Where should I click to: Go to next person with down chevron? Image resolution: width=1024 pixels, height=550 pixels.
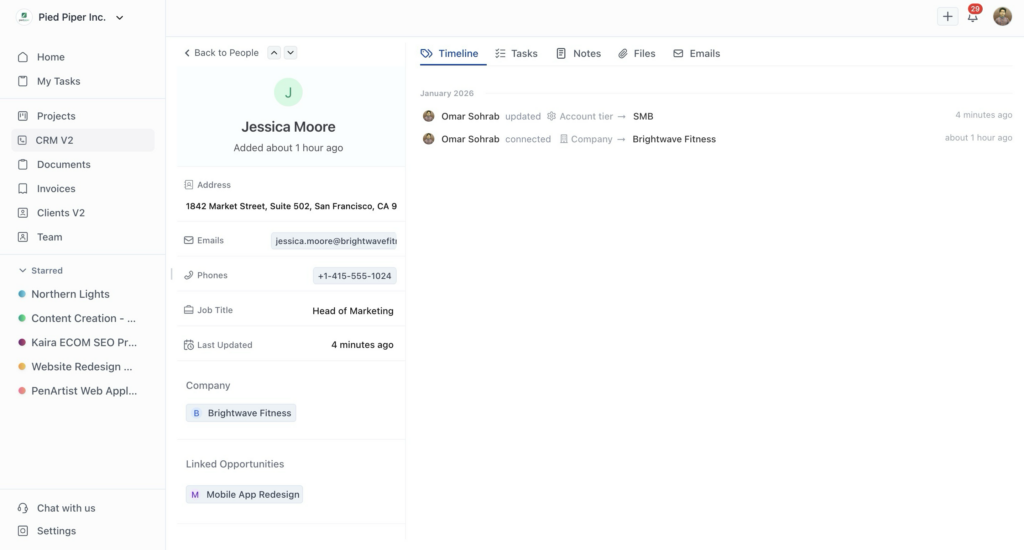(290, 53)
